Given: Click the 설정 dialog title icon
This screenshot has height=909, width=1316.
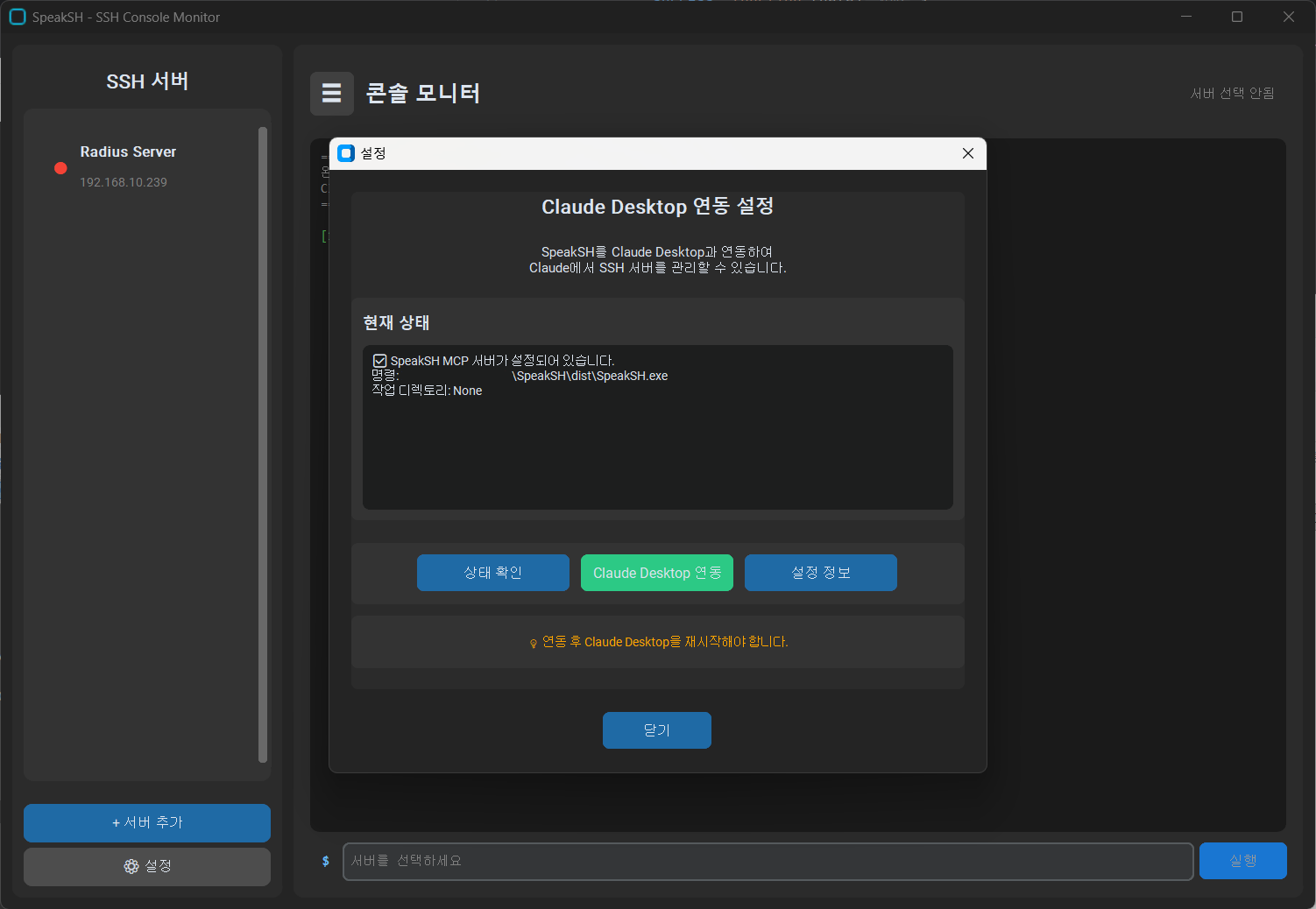Looking at the screenshot, I should [x=346, y=153].
